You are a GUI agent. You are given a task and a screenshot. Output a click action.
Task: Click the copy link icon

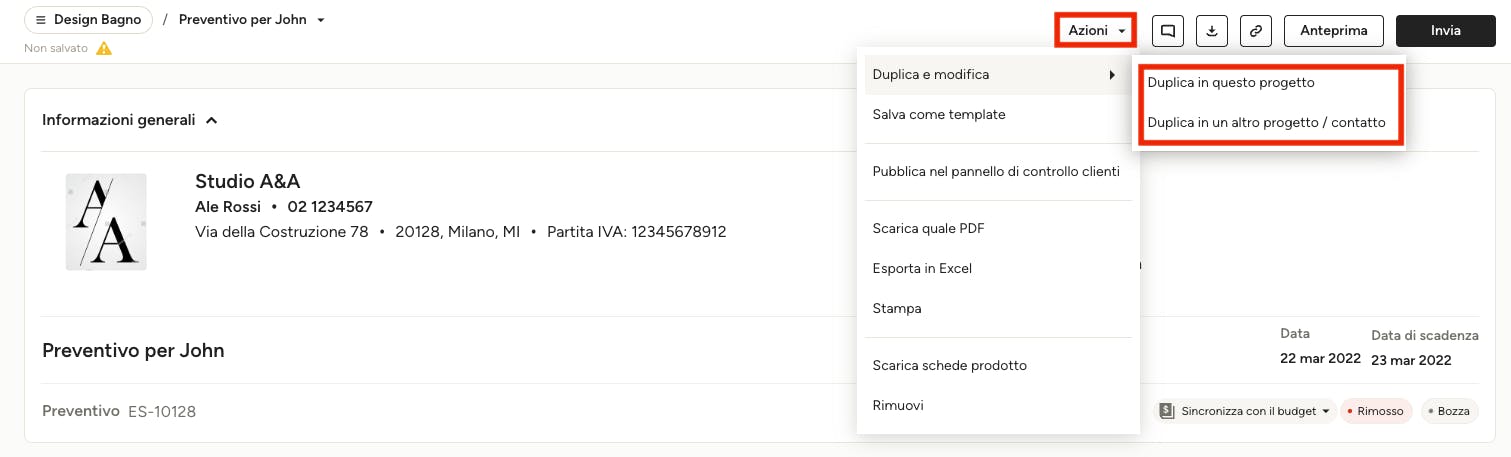click(1256, 31)
